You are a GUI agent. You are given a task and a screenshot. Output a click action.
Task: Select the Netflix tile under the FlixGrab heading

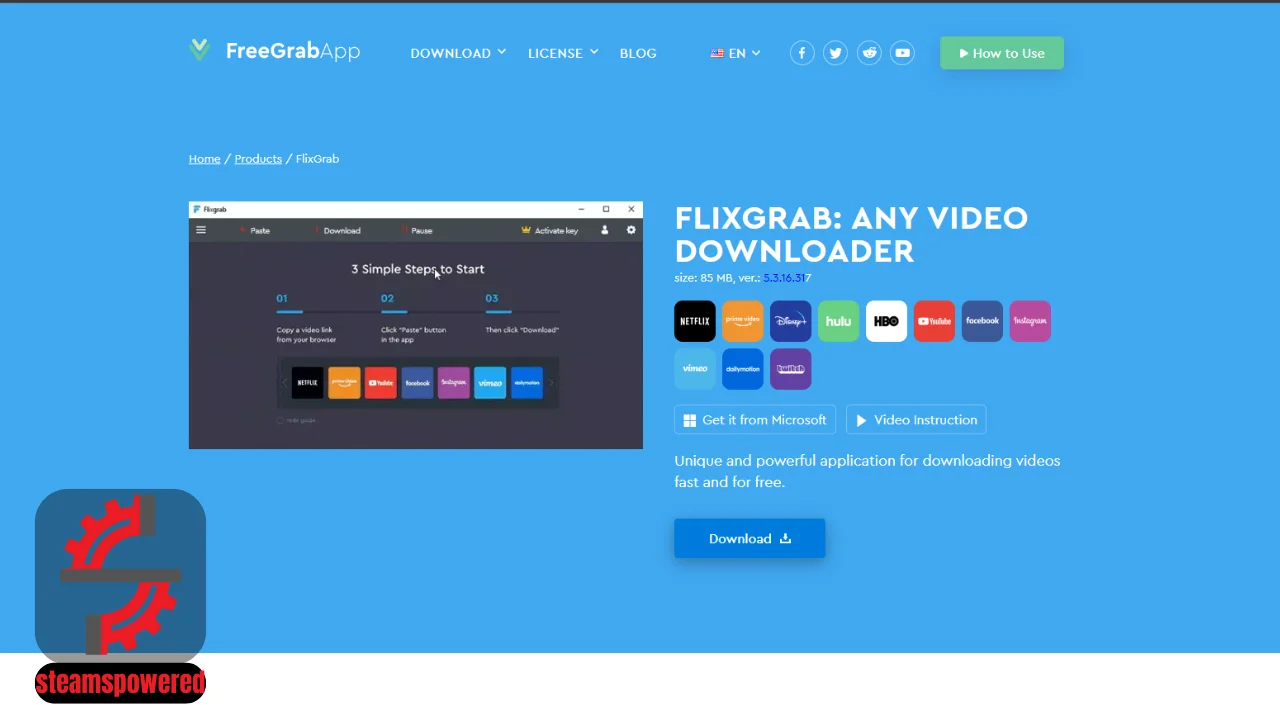coord(695,321)
